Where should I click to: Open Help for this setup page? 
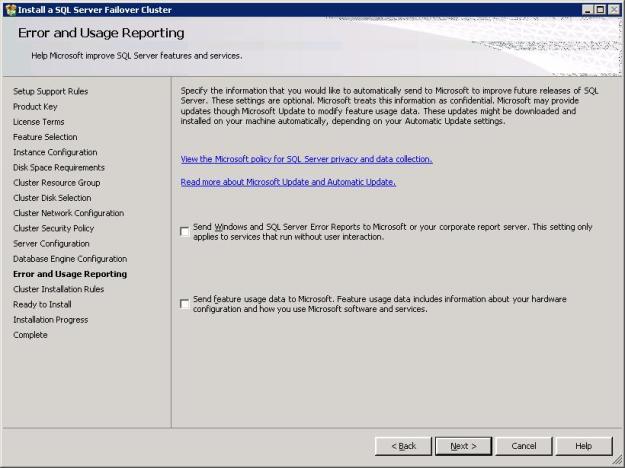[x=583, y=446]
